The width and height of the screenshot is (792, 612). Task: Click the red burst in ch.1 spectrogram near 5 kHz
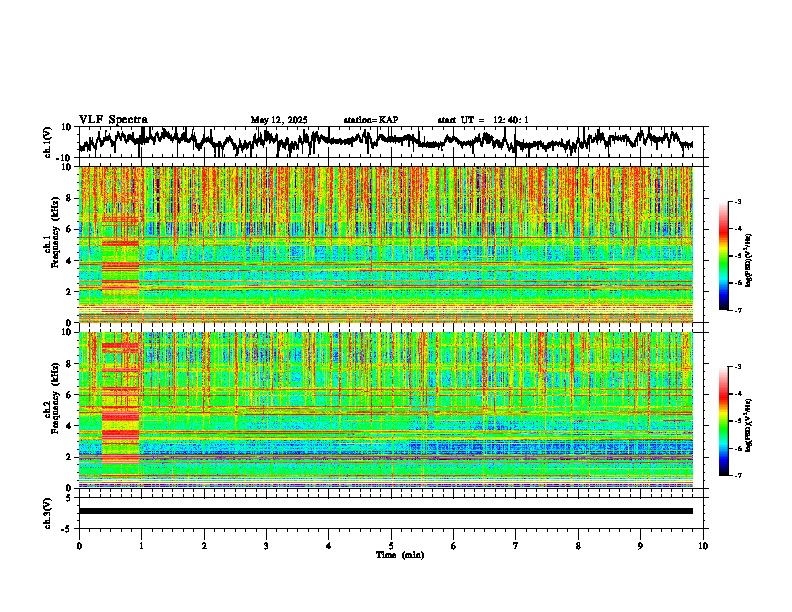tap(120, 243)
